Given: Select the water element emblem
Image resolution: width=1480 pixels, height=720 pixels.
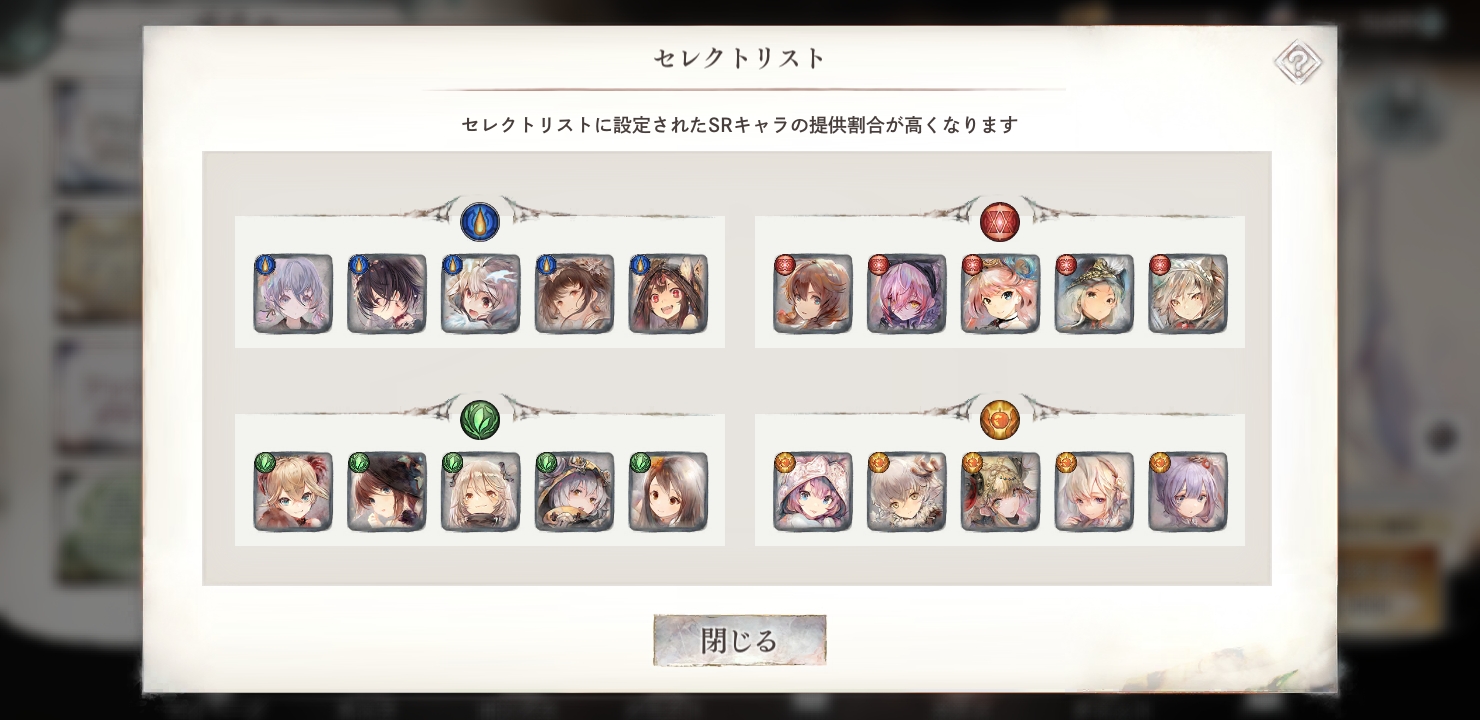Looking at the screenshot, I should [480, 222].
